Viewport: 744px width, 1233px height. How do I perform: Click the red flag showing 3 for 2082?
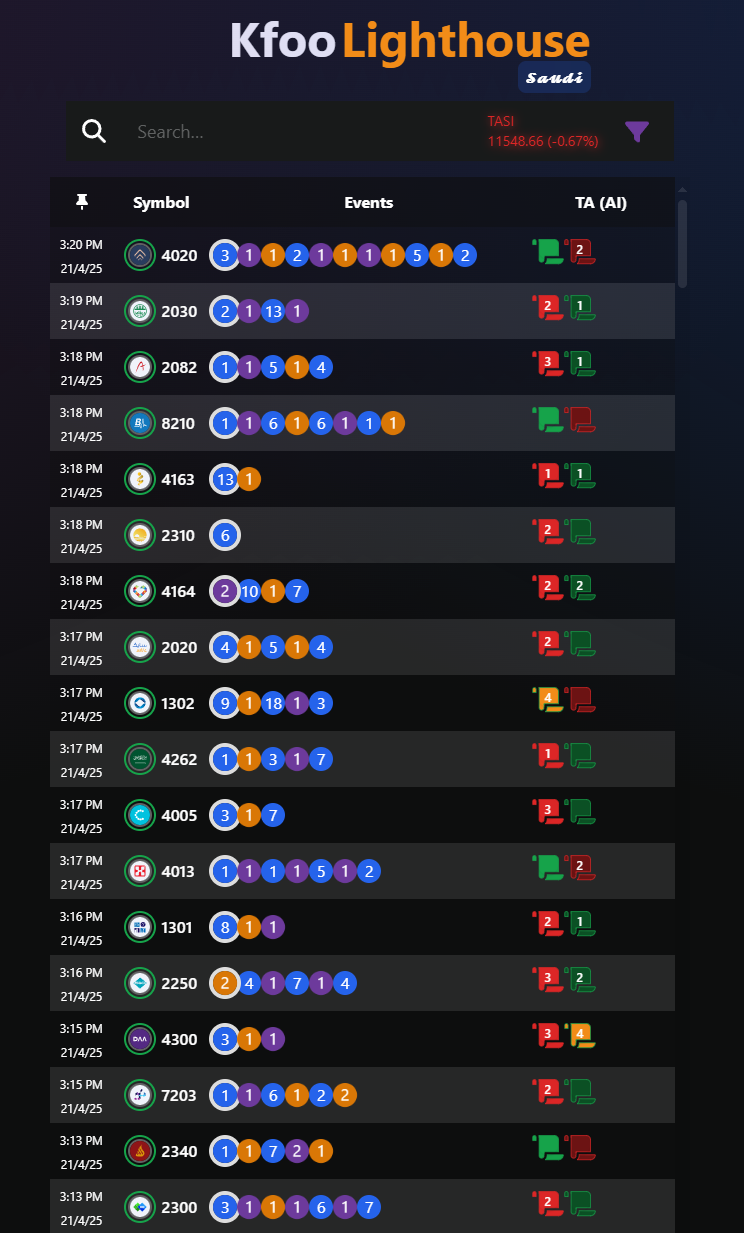pos(548,363)
